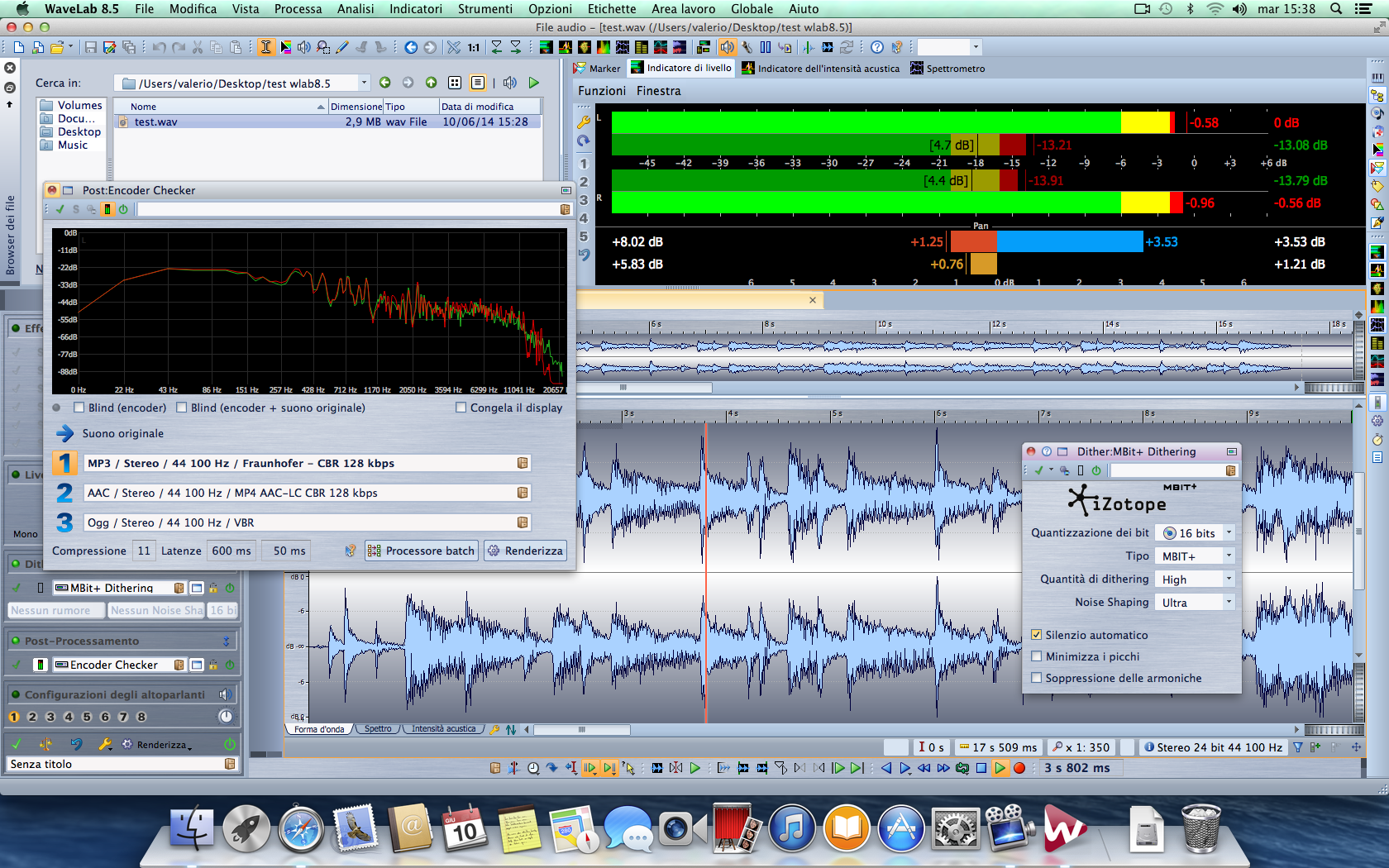Viewport: 1389px width, 868px height.
Task: Switch to Spettro view tab
Action: click(x=378, y=729)
